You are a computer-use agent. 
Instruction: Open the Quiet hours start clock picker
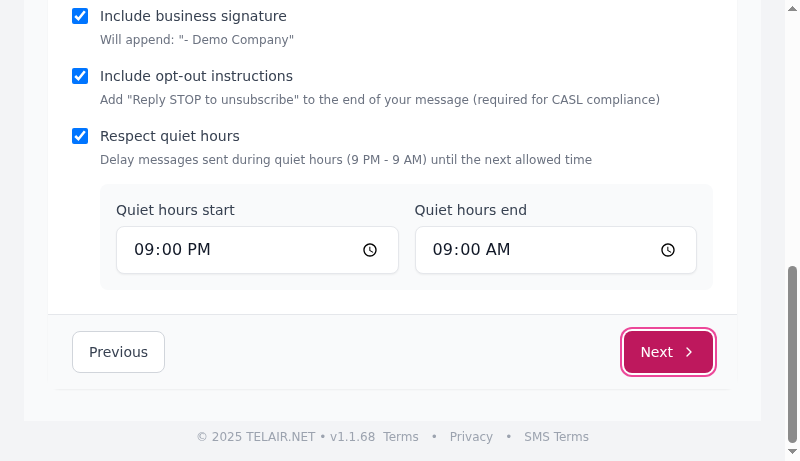coord(370,250)
